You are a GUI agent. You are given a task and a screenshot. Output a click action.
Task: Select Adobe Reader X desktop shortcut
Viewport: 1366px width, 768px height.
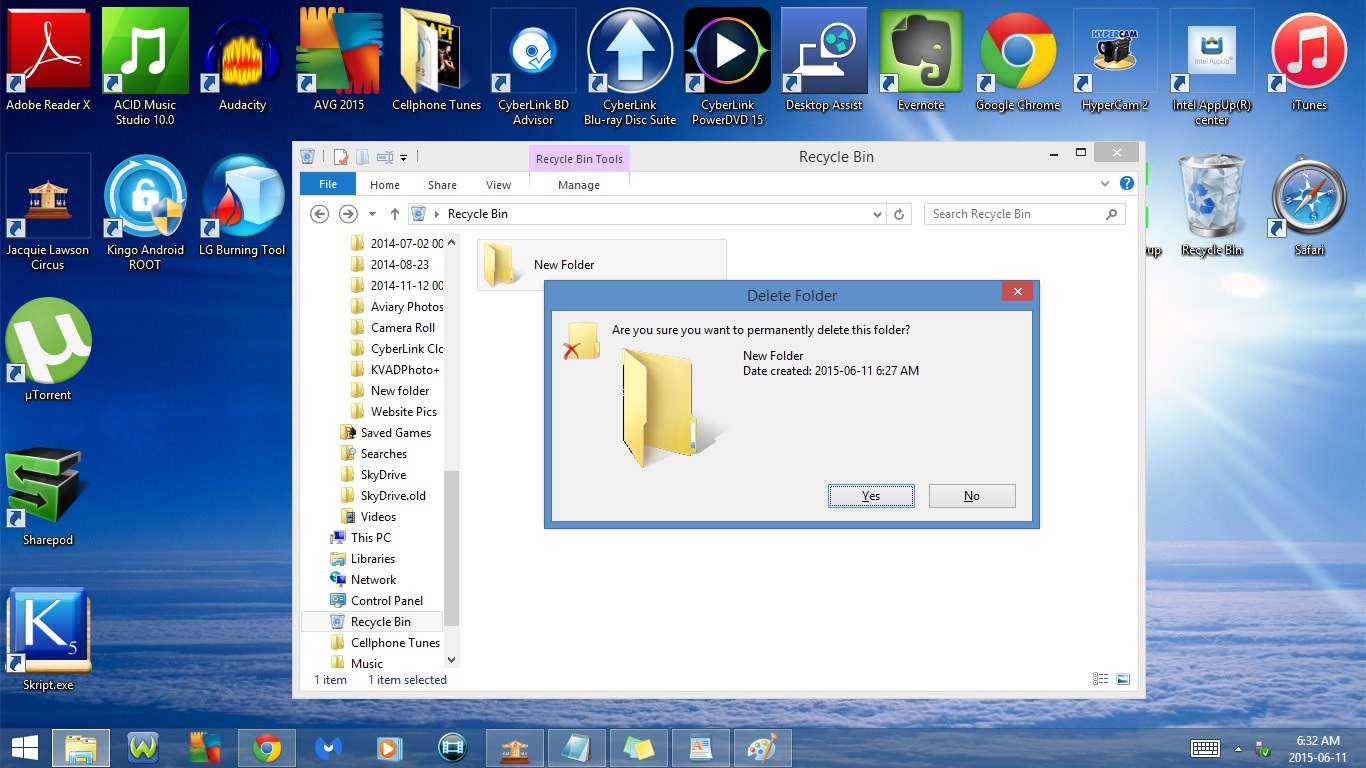pyautogui.click(x=48, y=60)
